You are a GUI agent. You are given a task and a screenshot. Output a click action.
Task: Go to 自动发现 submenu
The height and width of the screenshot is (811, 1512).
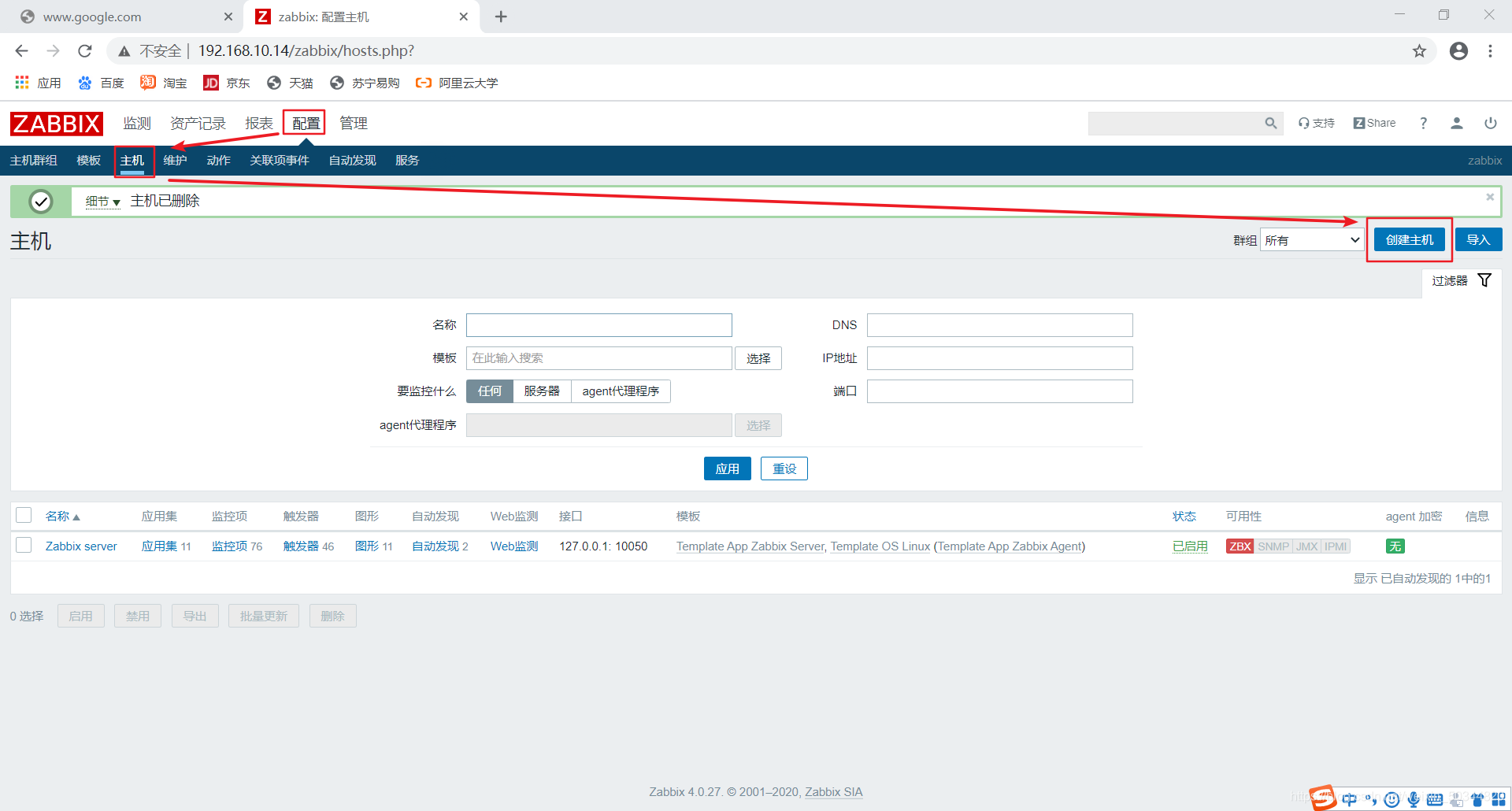pos(352,161)
